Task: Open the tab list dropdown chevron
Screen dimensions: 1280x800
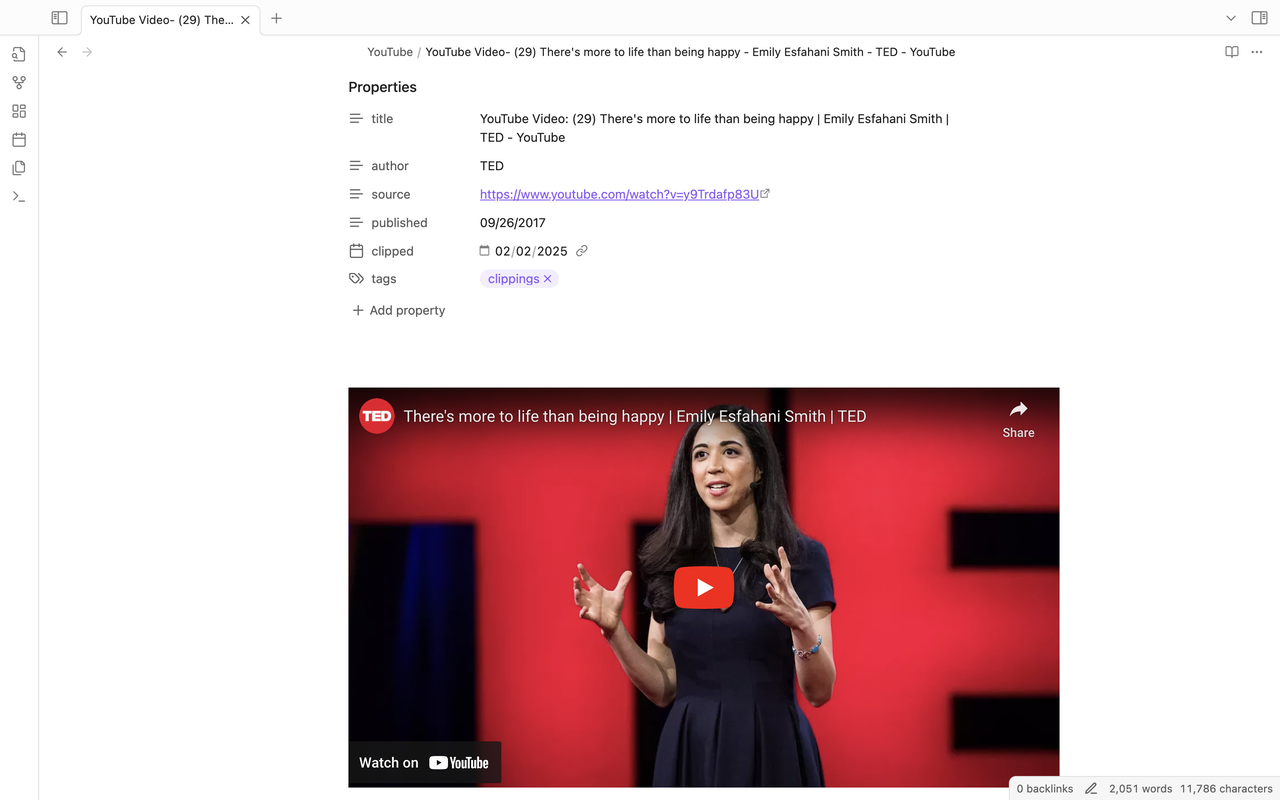Action: coord(1231,18)
